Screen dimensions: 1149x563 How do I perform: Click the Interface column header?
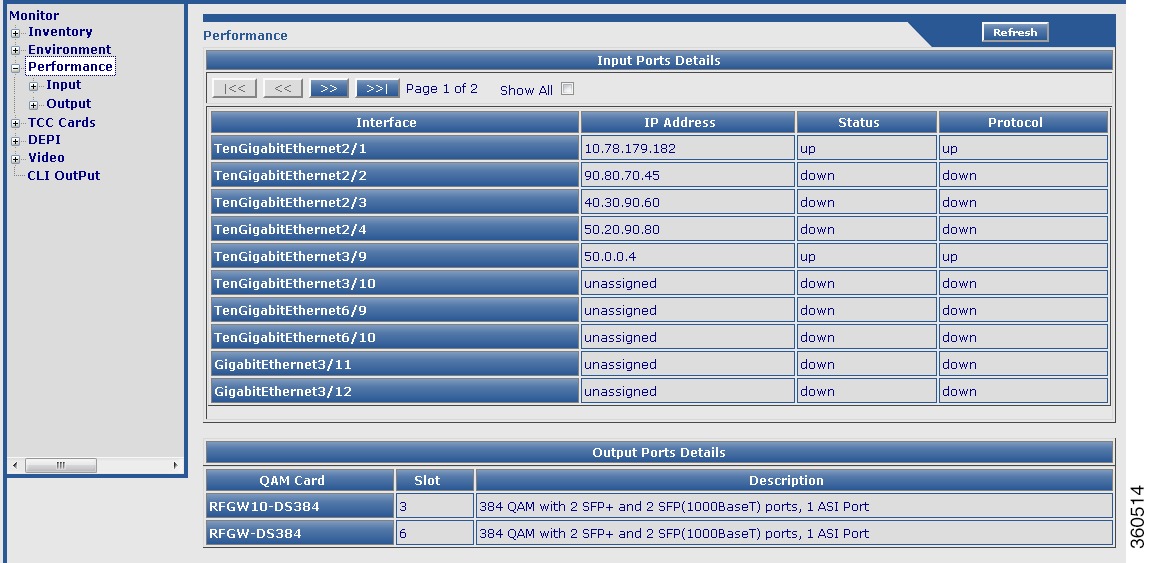pos(395,122)
